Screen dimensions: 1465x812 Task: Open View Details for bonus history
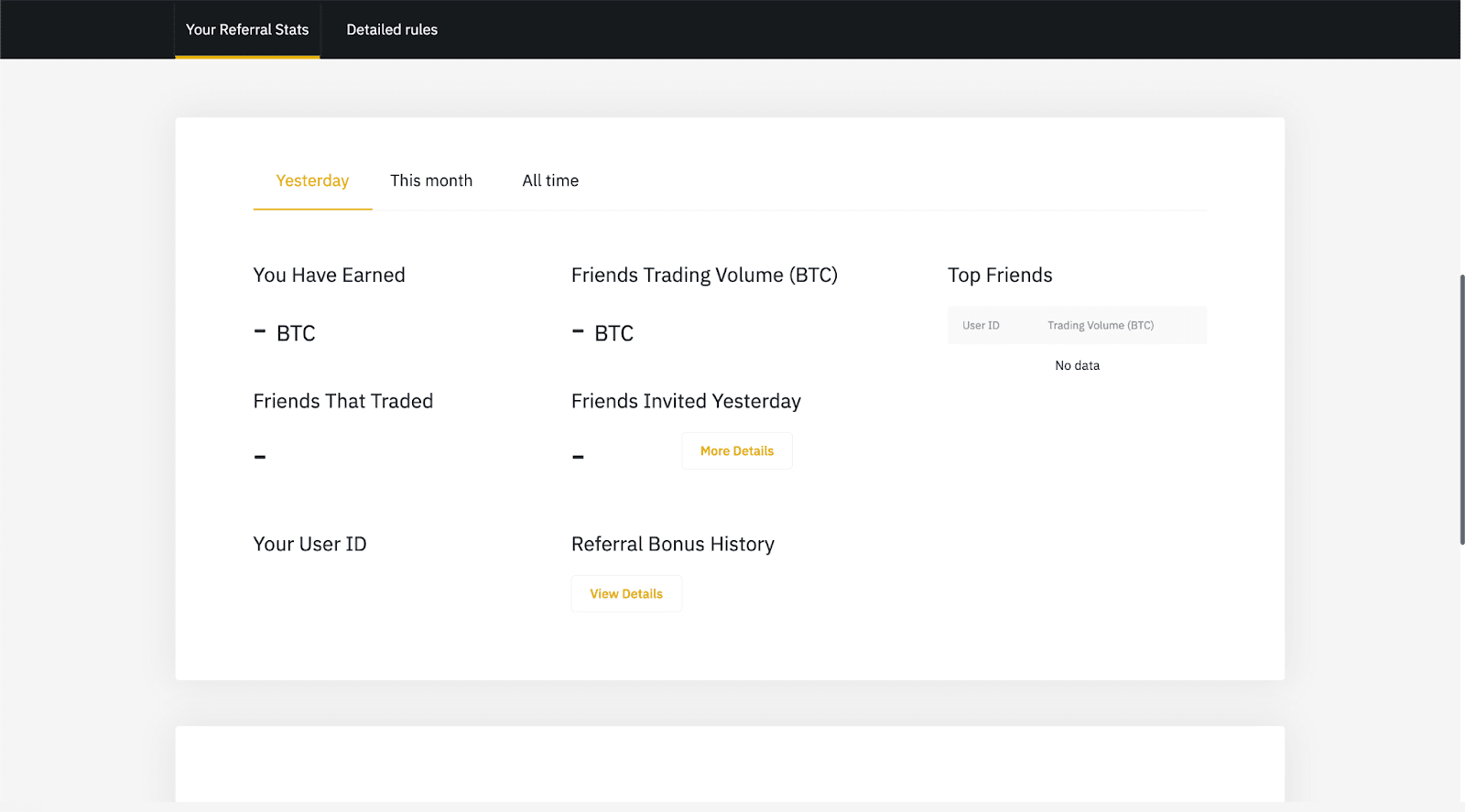626,594
